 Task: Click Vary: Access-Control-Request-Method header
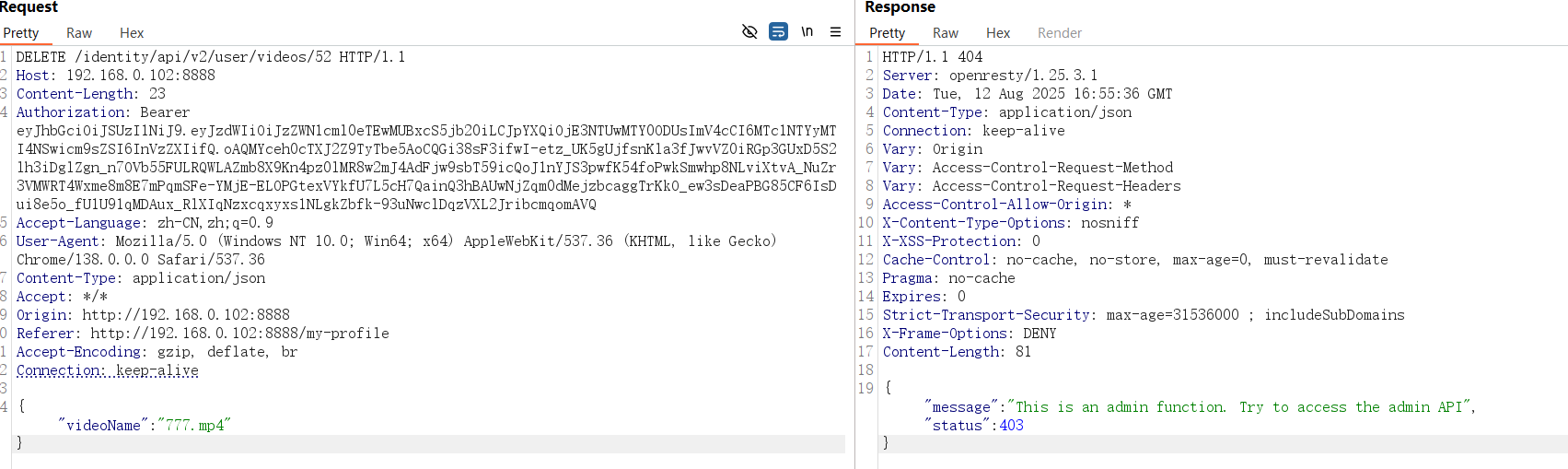1028,168
